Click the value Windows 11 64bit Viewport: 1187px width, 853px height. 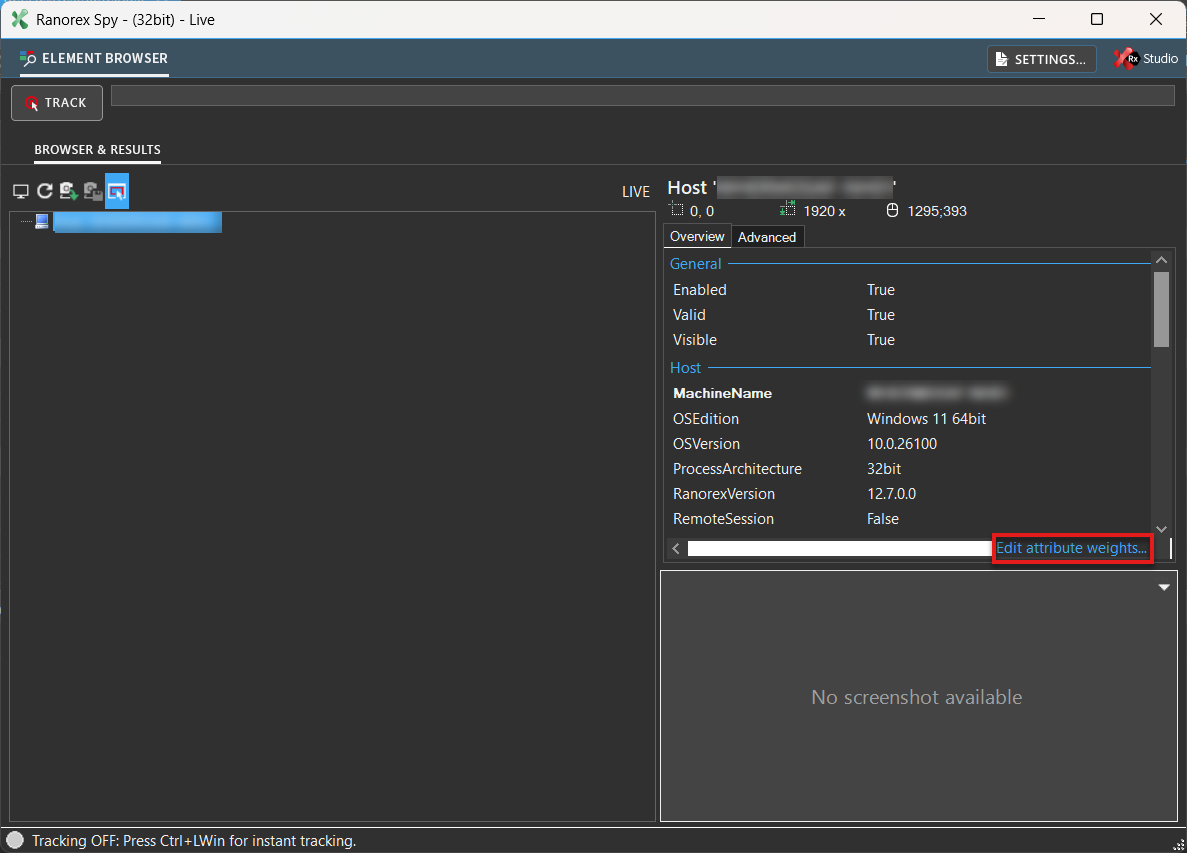(x=926, y=419)
